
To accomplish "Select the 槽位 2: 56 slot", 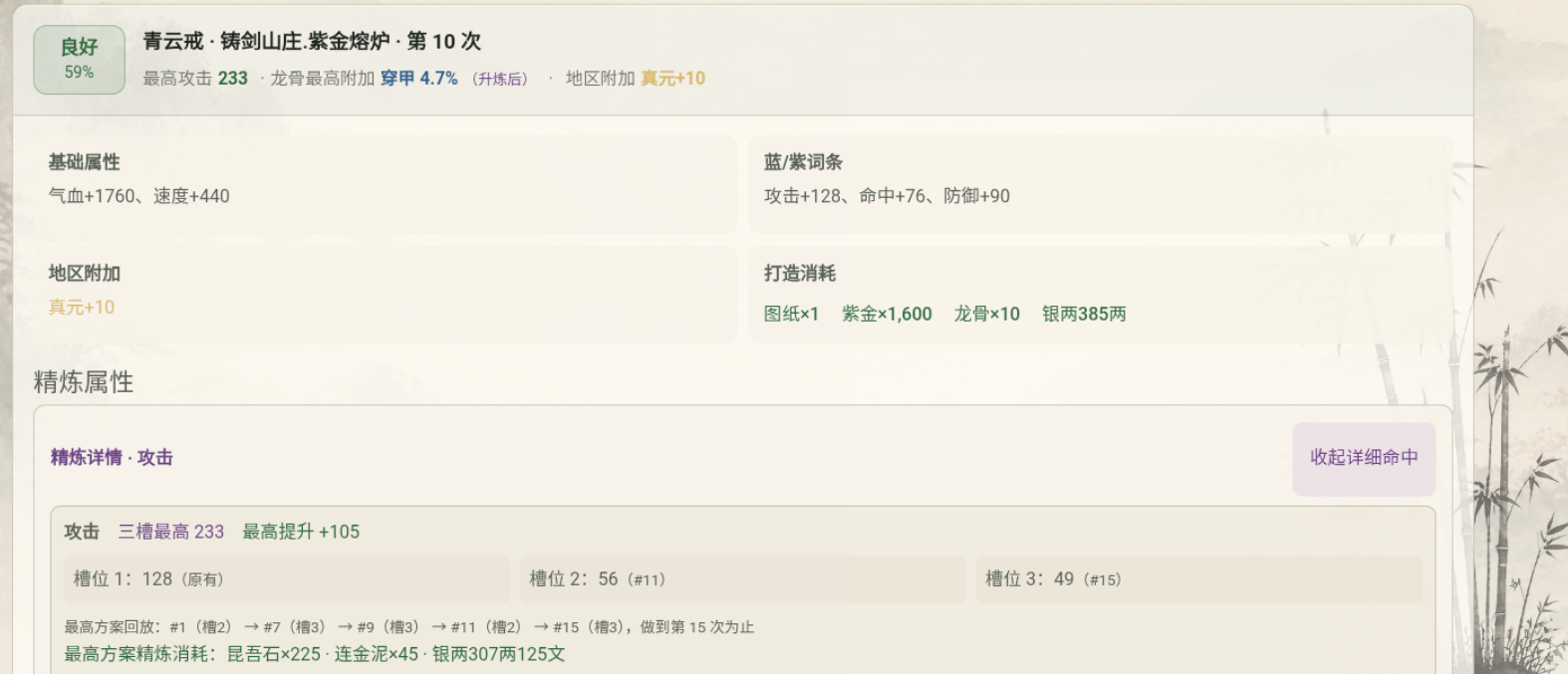I will (x=743, y=579).
